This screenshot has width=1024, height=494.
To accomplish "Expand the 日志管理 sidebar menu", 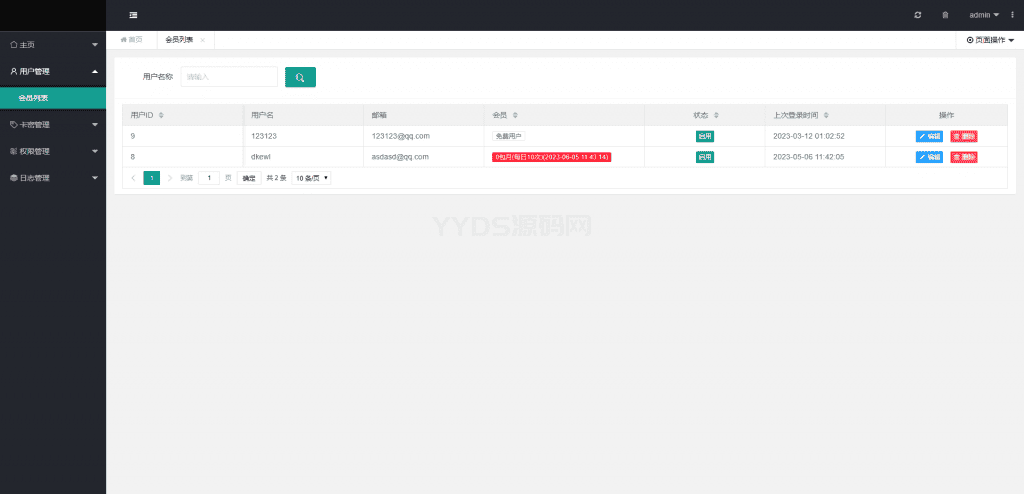I will coord(53,178).
